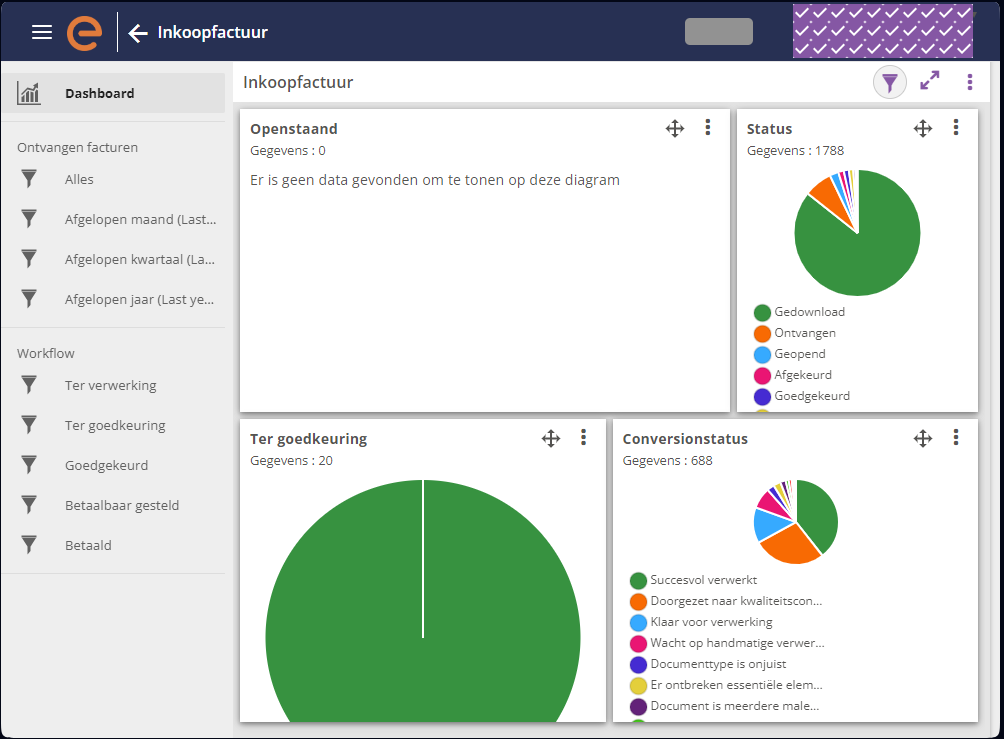Toggle the Gedownload legend swatch
1004x739 pixels.
pyautogui.click(x=762, y=313)
